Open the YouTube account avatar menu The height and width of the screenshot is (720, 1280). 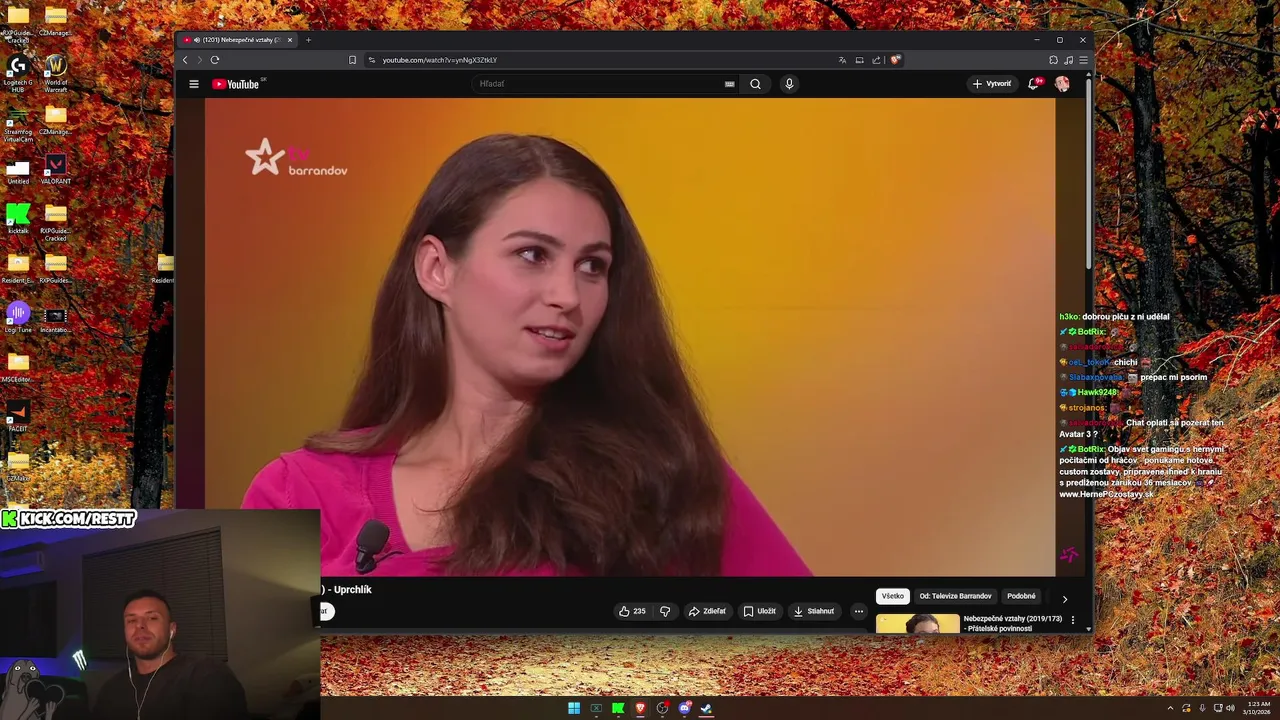tap(1062, 84)
